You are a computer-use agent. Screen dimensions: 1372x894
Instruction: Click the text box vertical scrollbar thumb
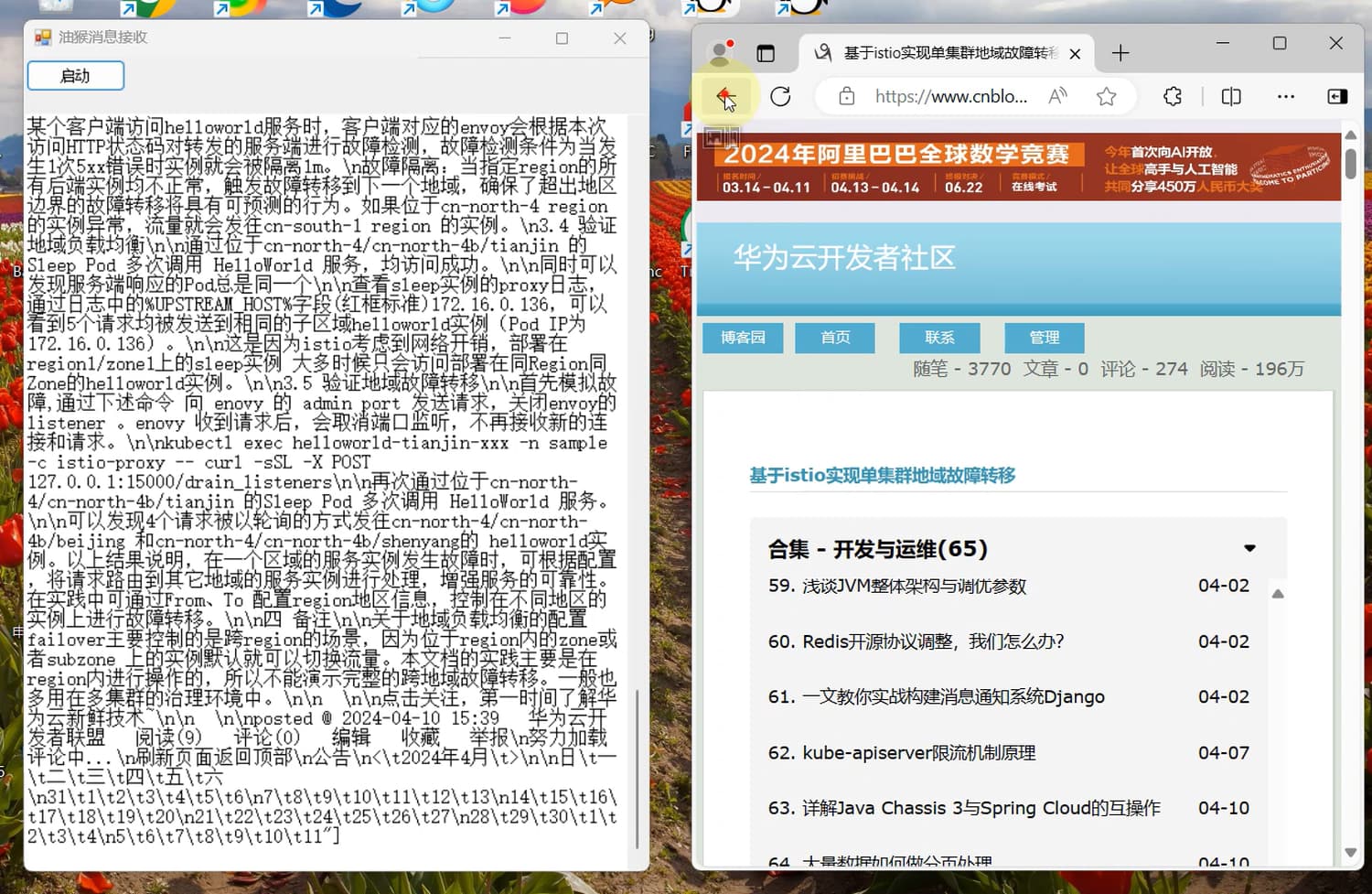click(x=637, y=769)
